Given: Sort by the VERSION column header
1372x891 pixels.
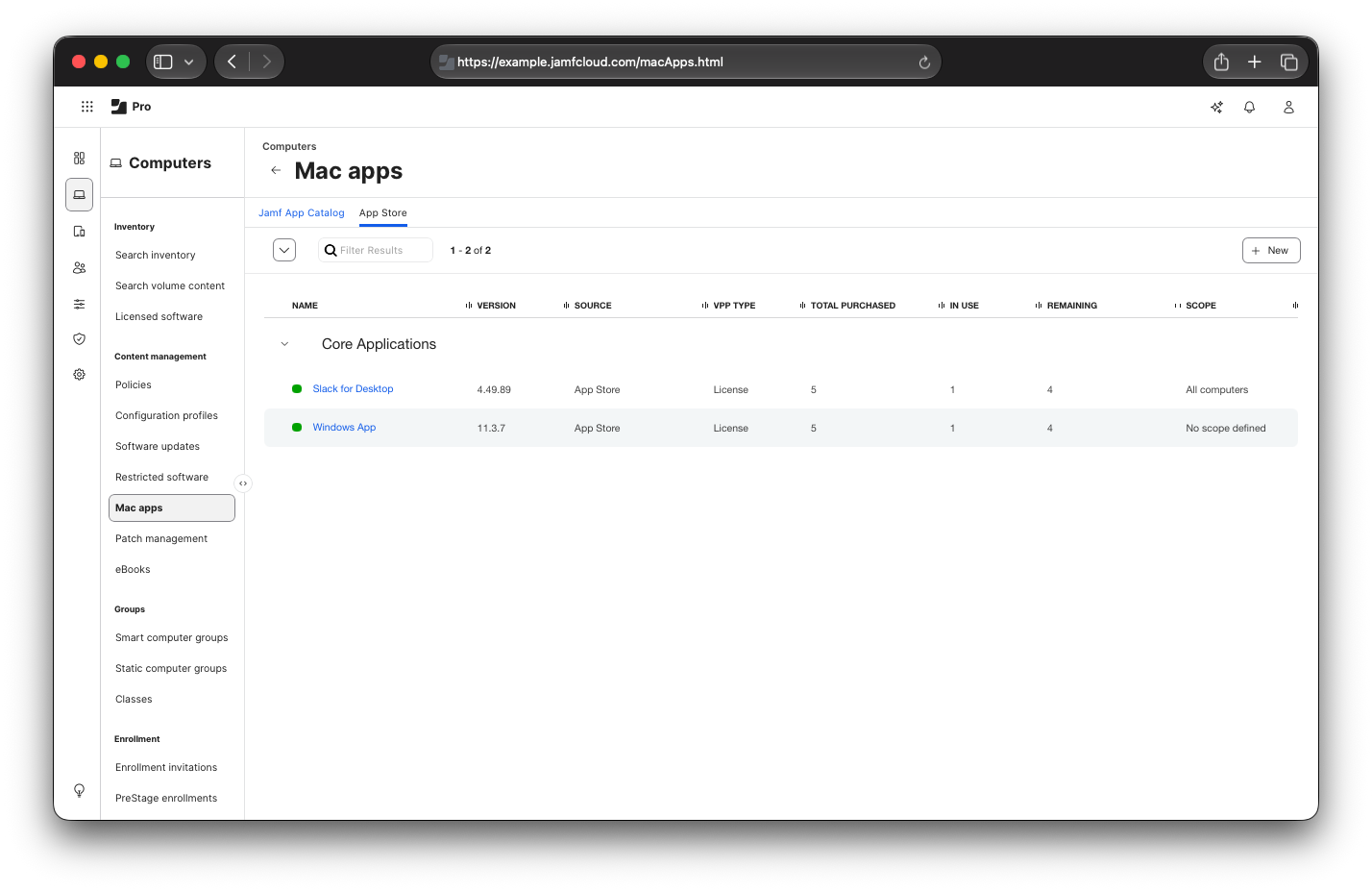Looking at the screenshot, I should [496, 306].
